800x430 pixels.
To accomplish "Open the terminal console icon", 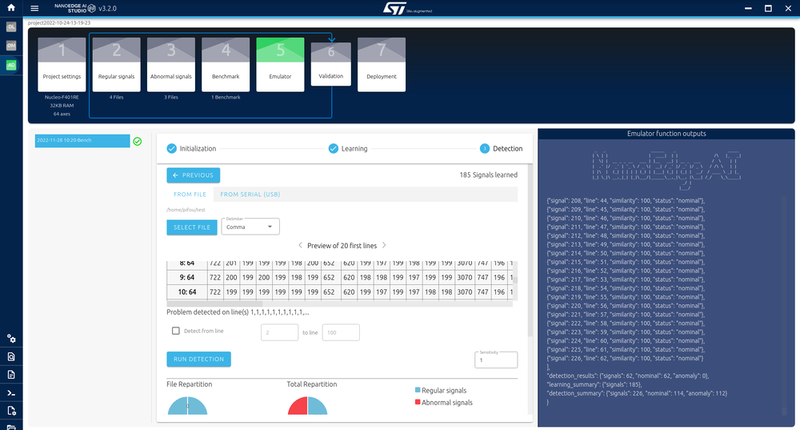I will point(11,394).
